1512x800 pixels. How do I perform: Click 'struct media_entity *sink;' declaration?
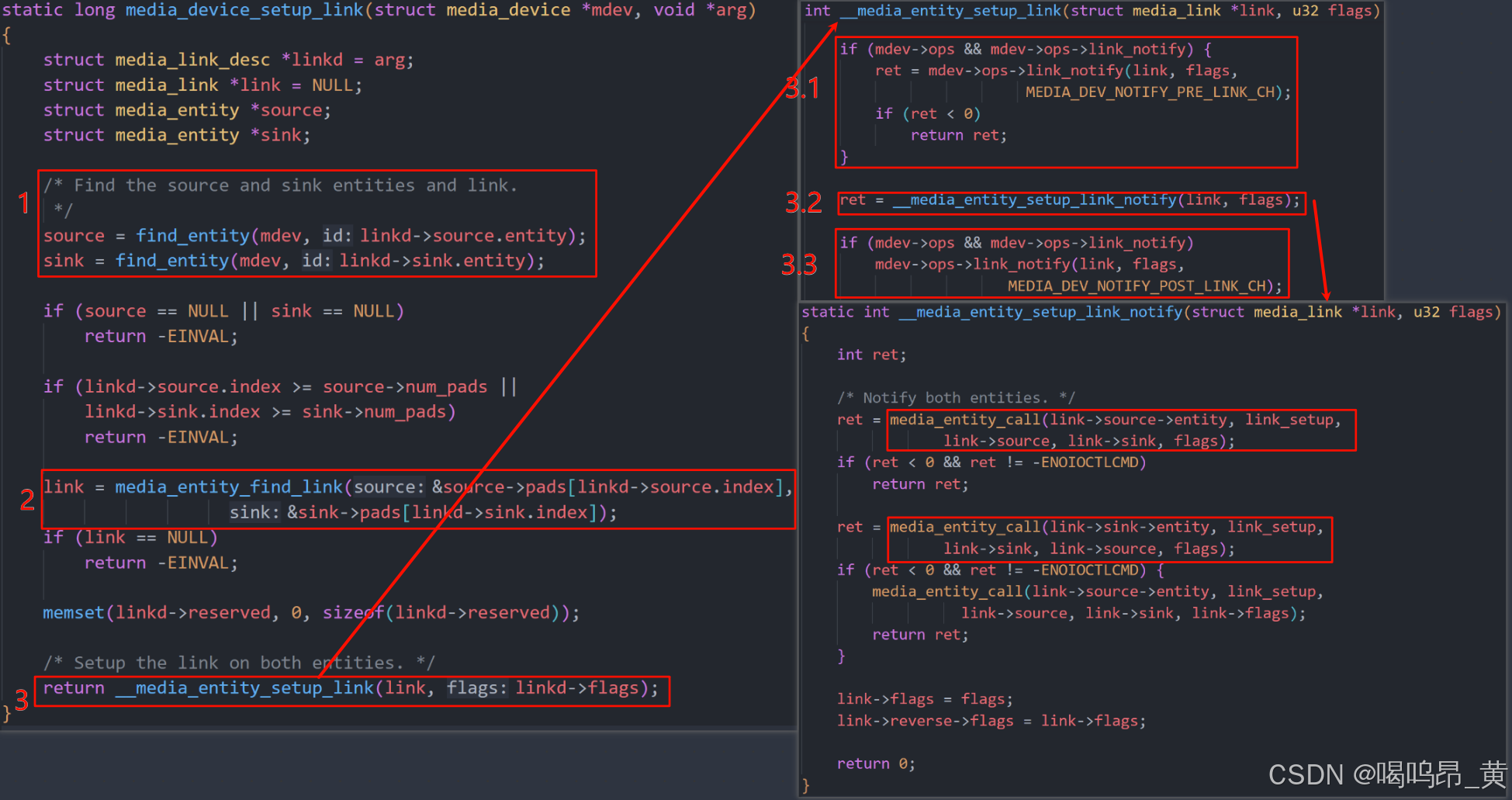tap(177, 135)
